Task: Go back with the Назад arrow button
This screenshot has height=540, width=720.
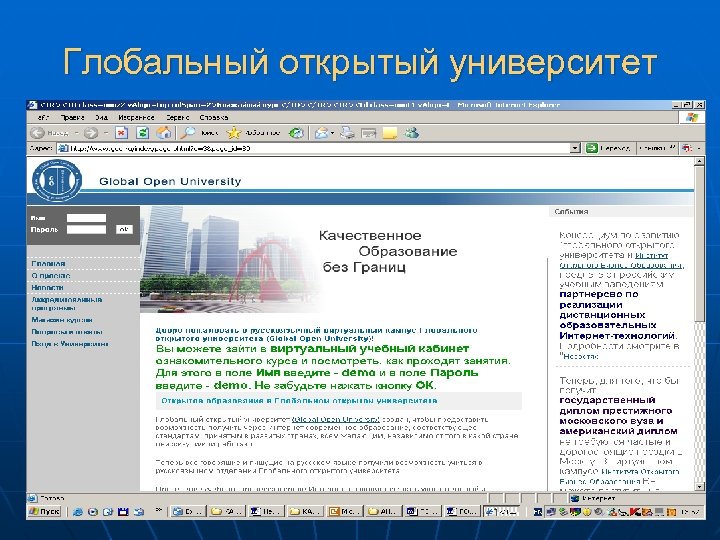Action: [50, 133]
